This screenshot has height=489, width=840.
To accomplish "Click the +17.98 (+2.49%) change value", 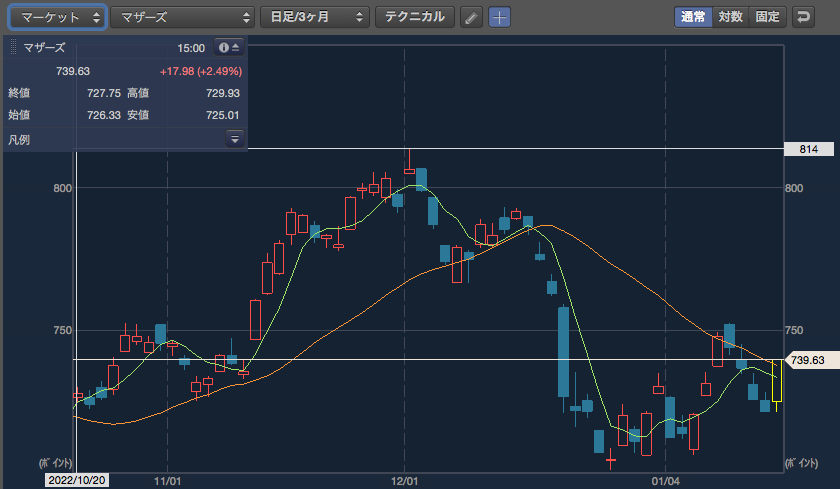I will tap(201, 71).
